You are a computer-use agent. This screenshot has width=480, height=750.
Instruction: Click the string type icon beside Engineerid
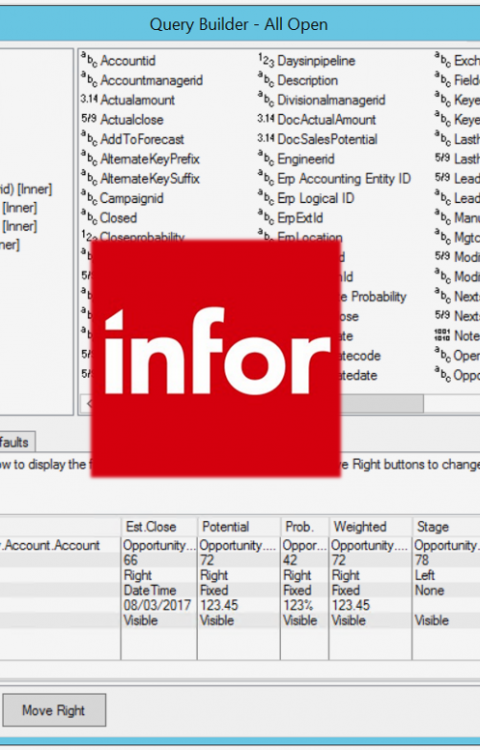tap(266, 158)
